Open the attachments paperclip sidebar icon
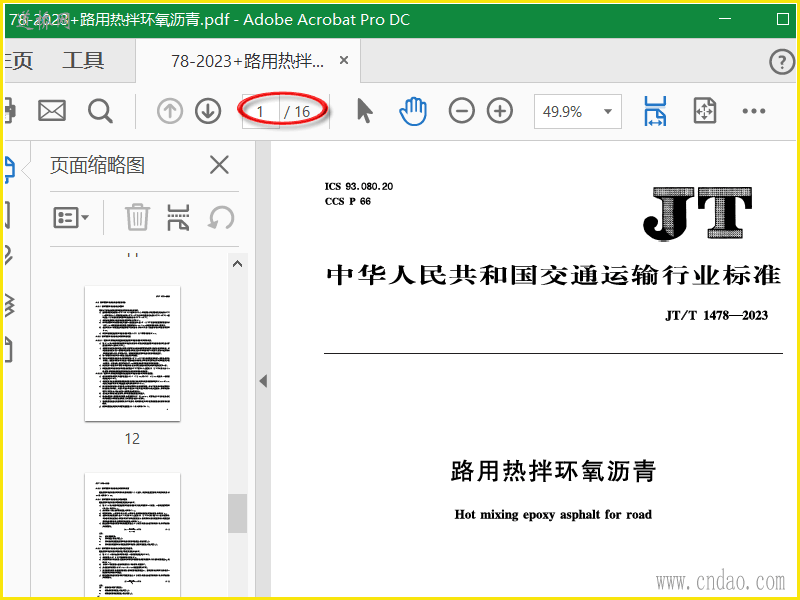Viewport: 800px width, 600px height. click(8, 255)
